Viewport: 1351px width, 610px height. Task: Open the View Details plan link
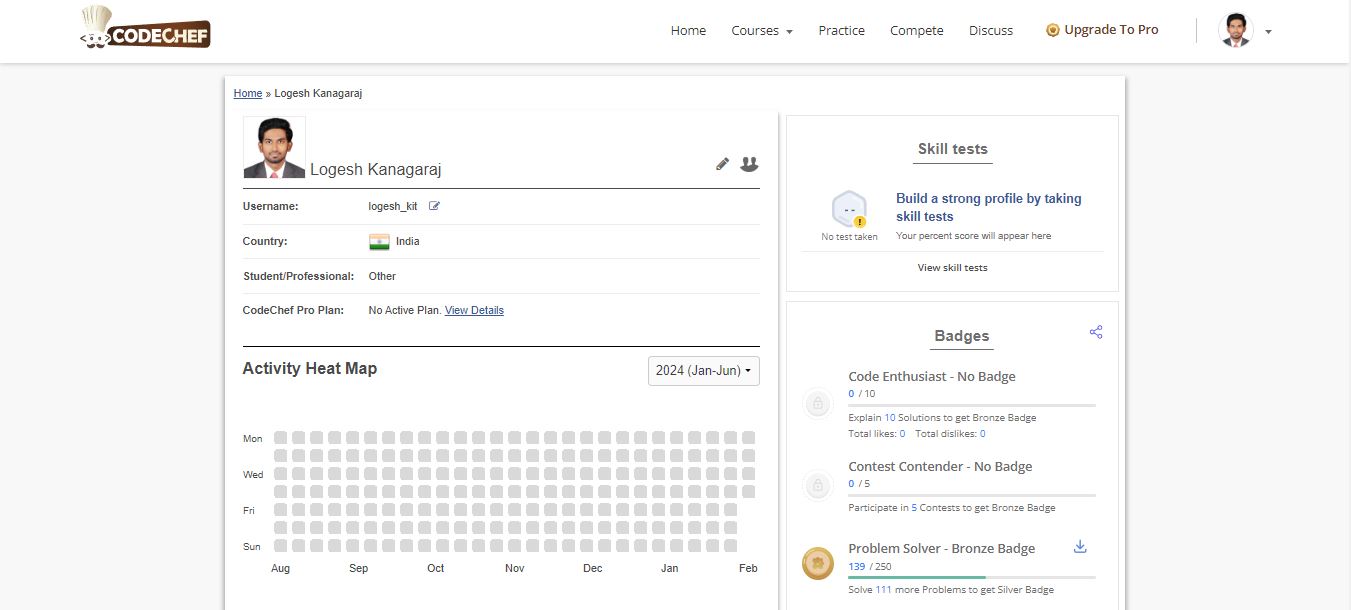pyautogui.click(x=474, y=310)
